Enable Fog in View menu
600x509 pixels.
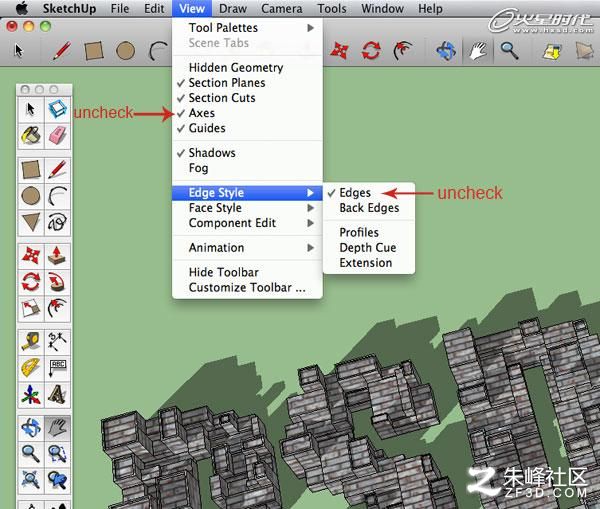coord(247,168)
